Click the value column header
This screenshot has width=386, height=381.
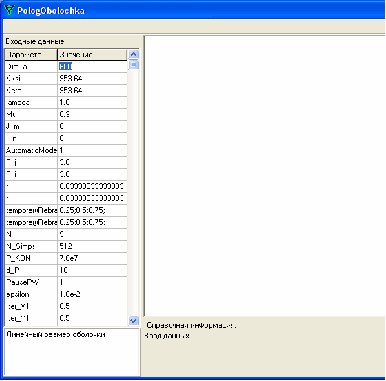pos(92,54)
